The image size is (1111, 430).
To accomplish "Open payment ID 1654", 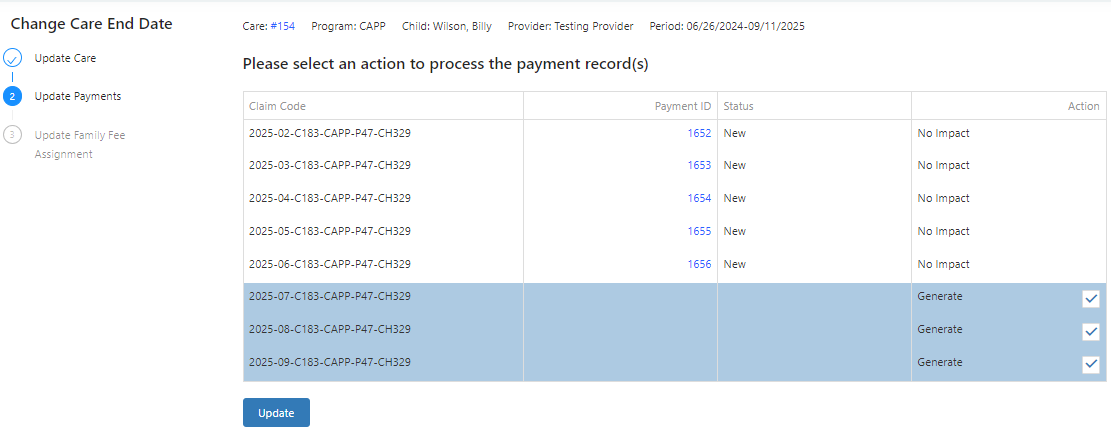I will [x=699, y=198].
